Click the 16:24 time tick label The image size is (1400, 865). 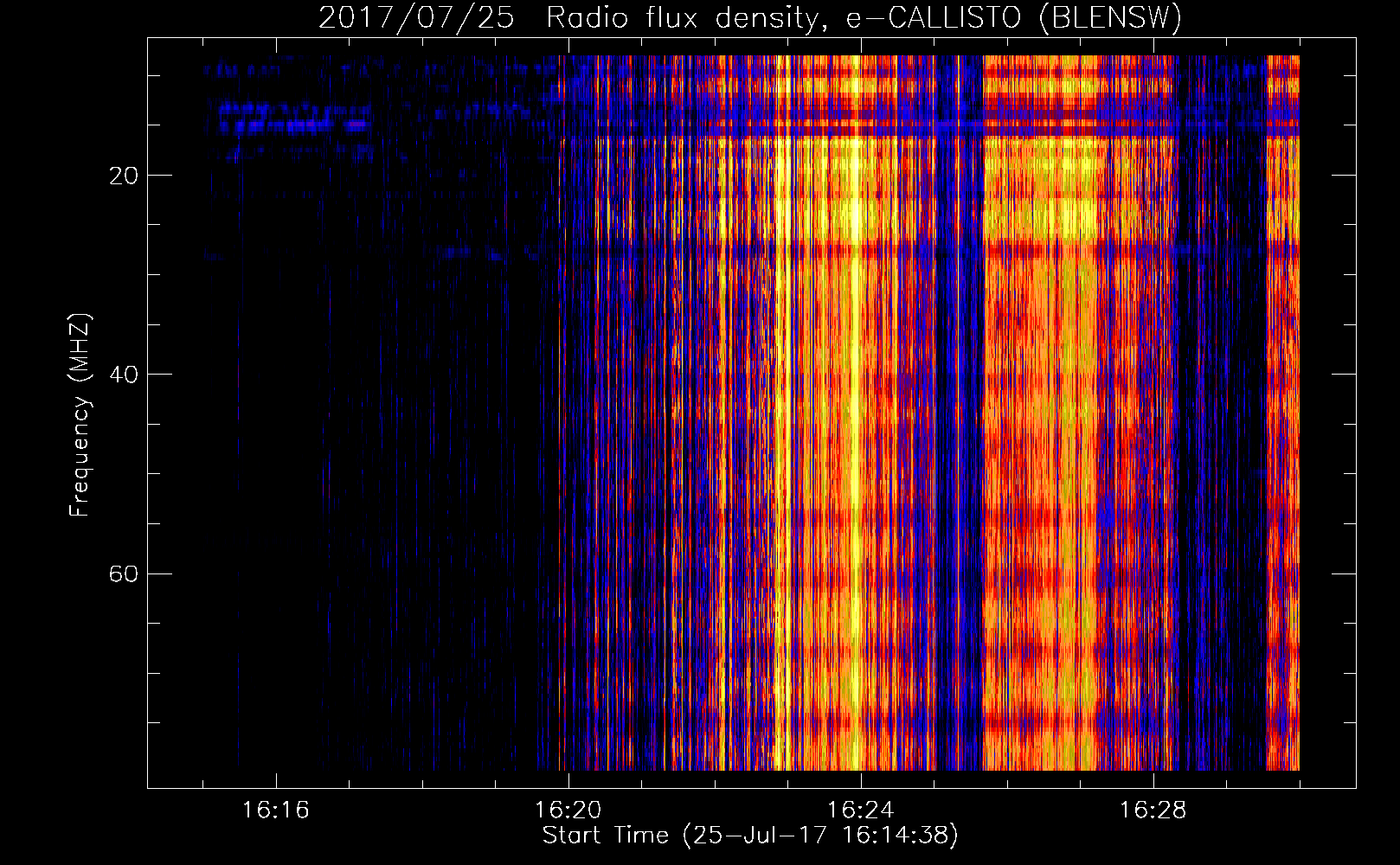[861, 811]
